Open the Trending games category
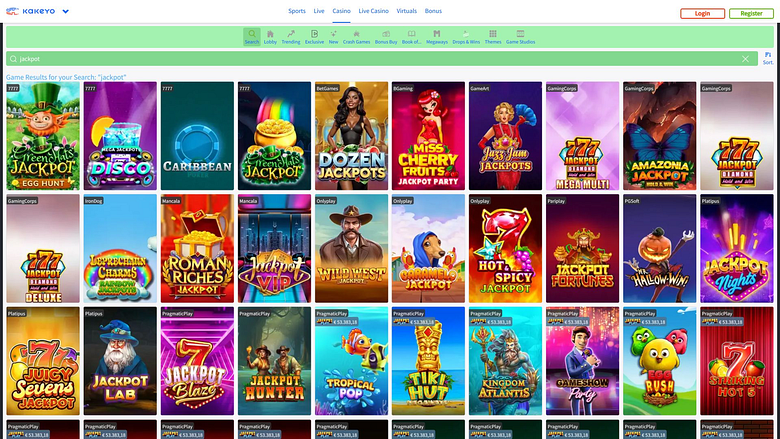The width and height of the screenshot is (780, 439). click(x=291, y=37)
